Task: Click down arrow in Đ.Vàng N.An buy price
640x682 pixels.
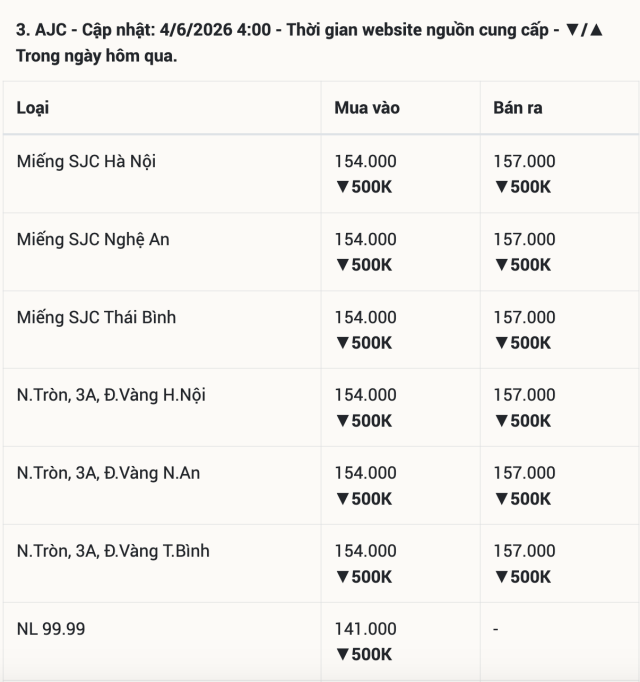Action: [342, 498]
